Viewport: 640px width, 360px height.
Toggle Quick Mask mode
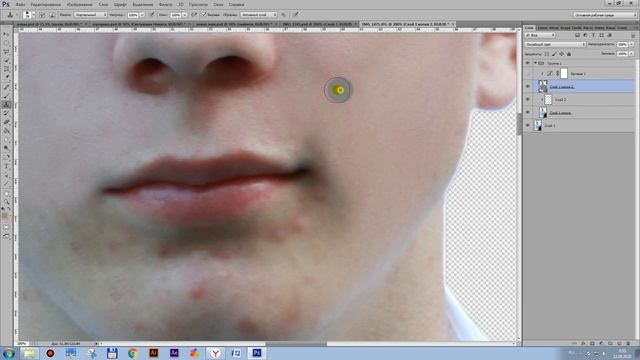click(x=7, y=228)
